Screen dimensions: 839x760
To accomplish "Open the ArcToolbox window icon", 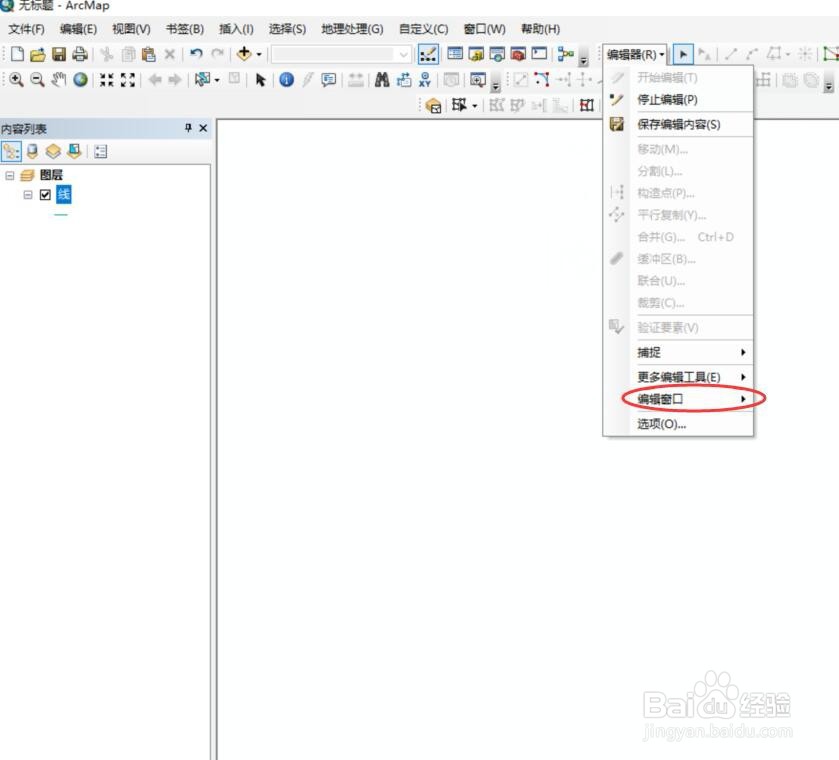I will click(x=520, y=55).
